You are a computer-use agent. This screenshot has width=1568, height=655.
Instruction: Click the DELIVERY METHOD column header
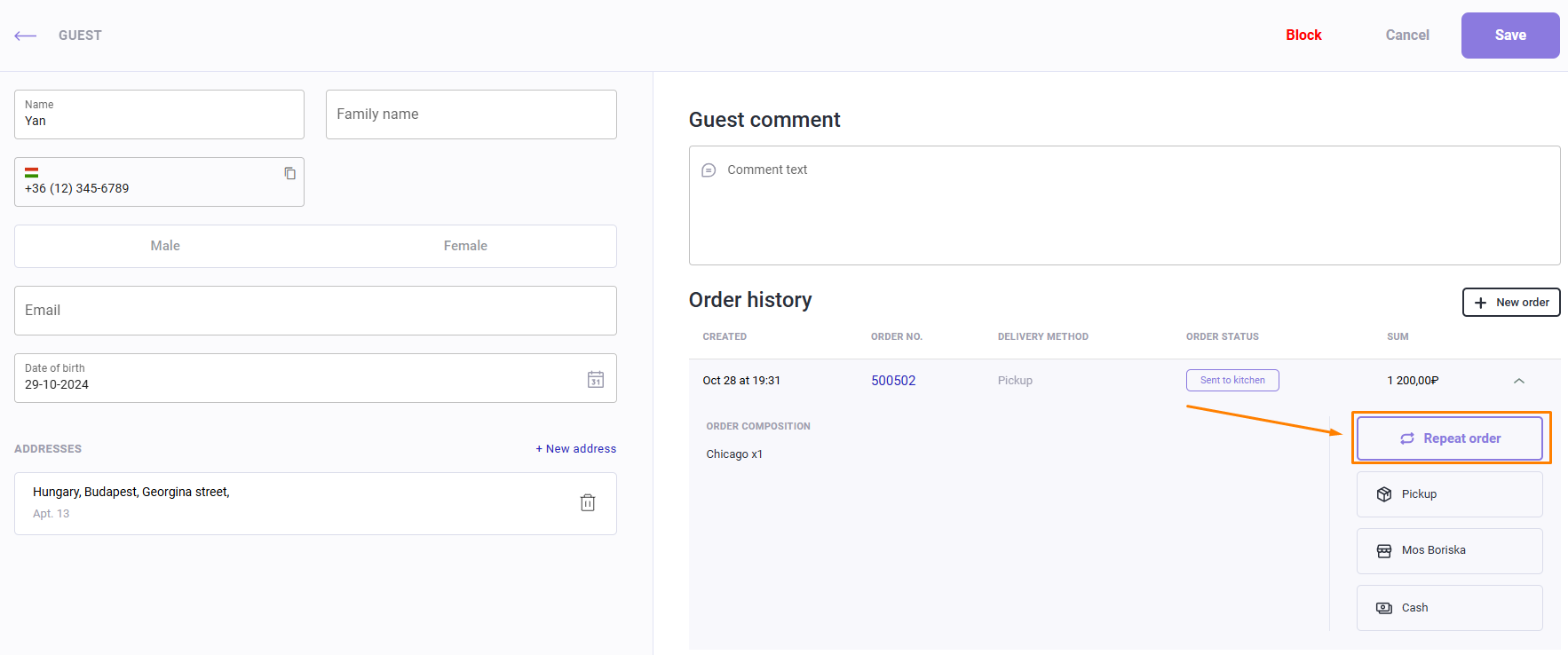[1043, 337]
